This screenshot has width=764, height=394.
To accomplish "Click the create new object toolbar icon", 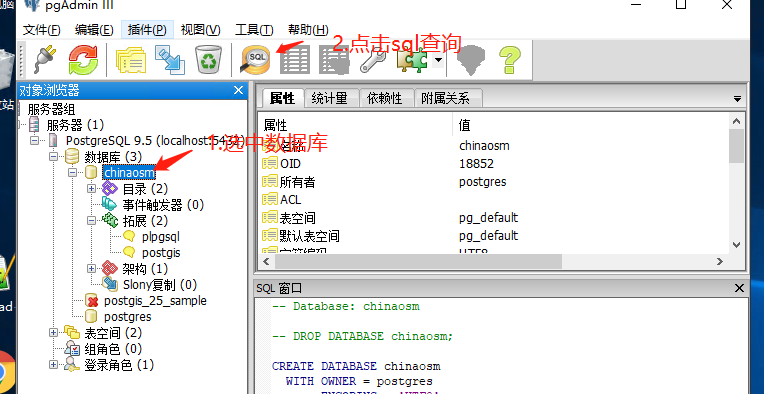I will click(170, 60).
